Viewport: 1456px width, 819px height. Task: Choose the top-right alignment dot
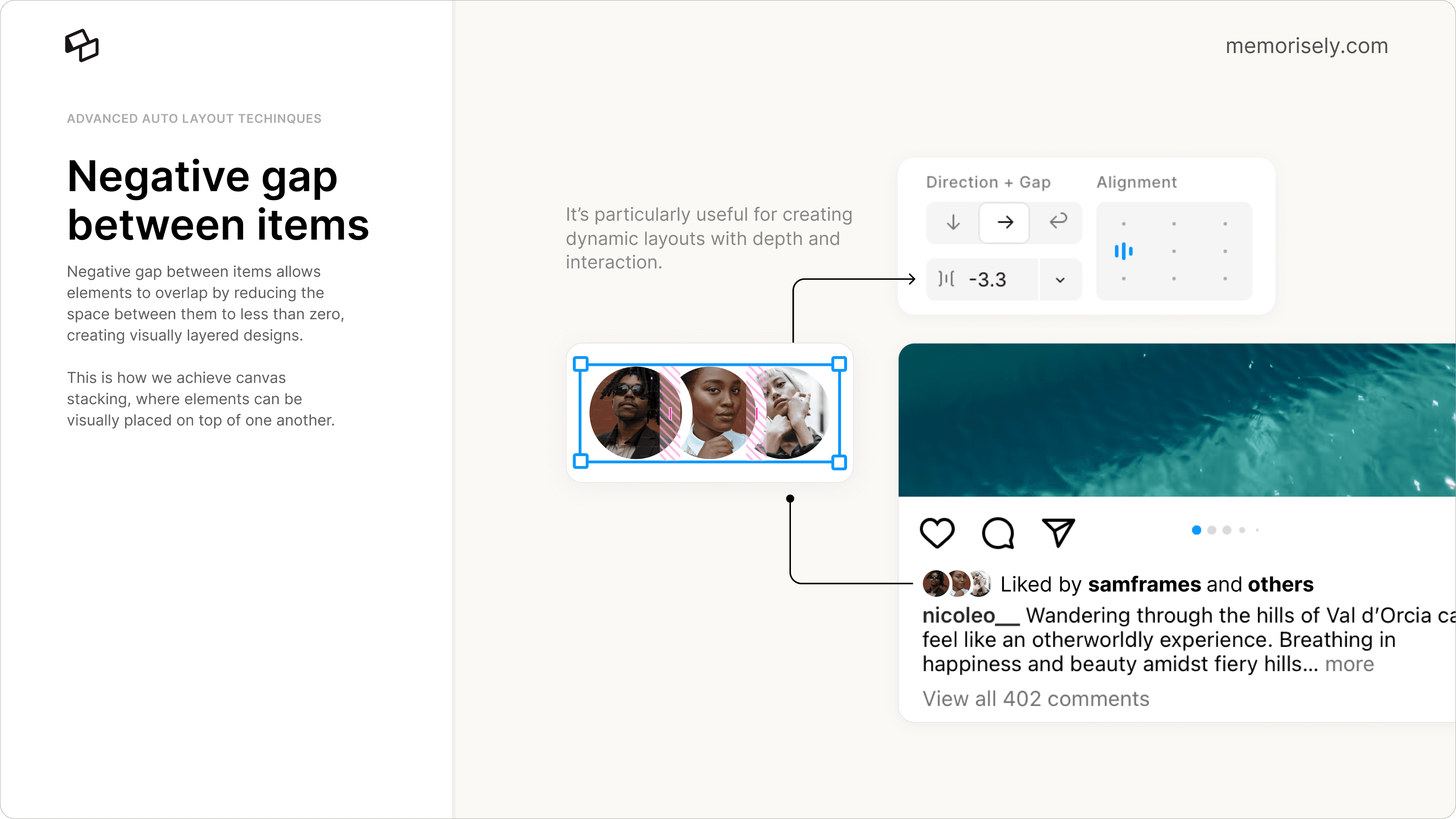click(x=1225, y=224)
